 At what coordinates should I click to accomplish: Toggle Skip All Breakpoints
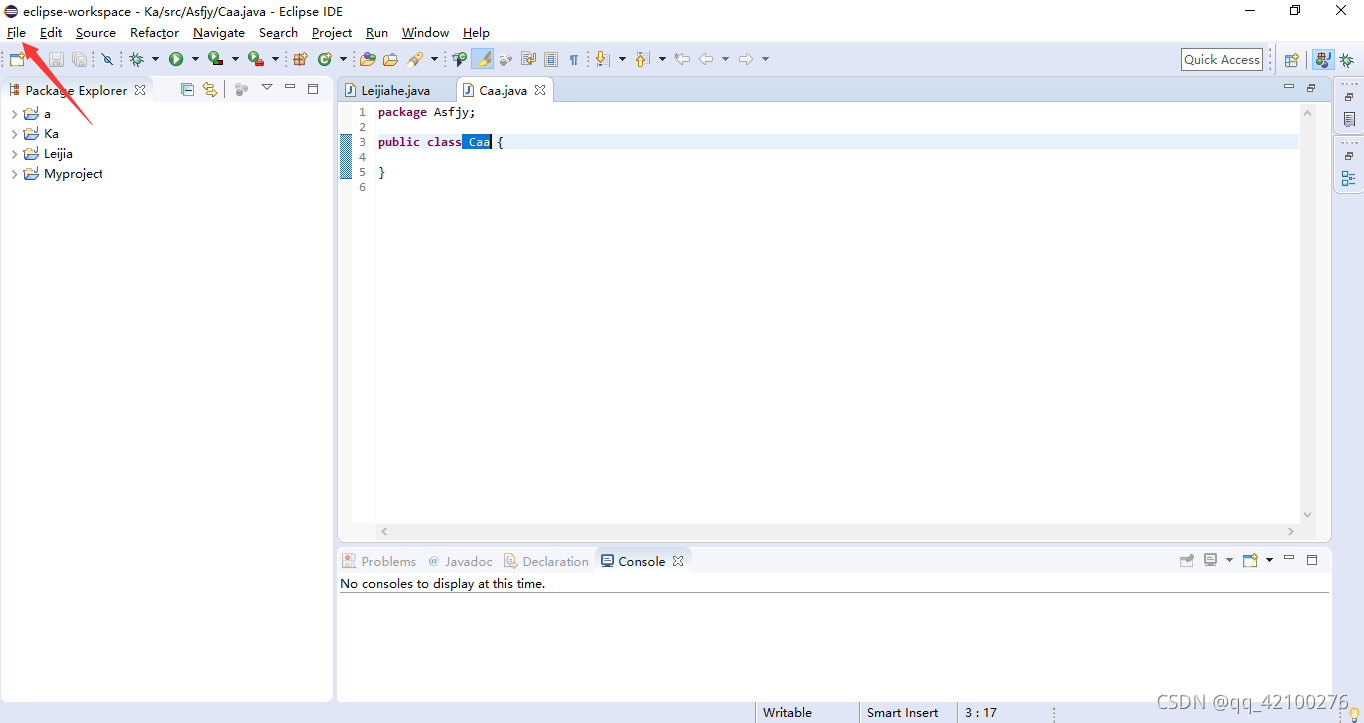[107, 59]
